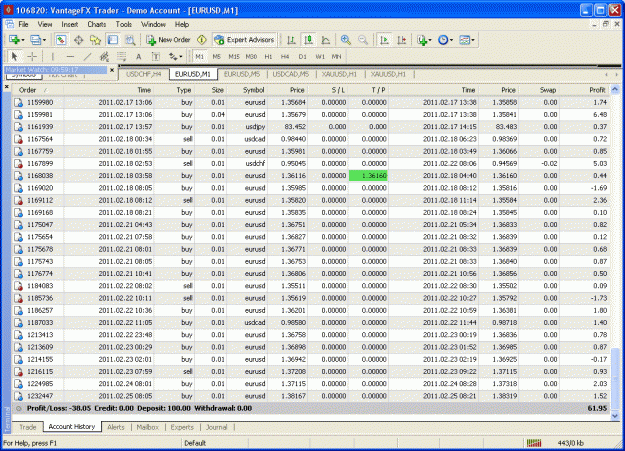Open the templates dropdown arrow
Viewport: 625px width, 451px height.
coord(473,40)
